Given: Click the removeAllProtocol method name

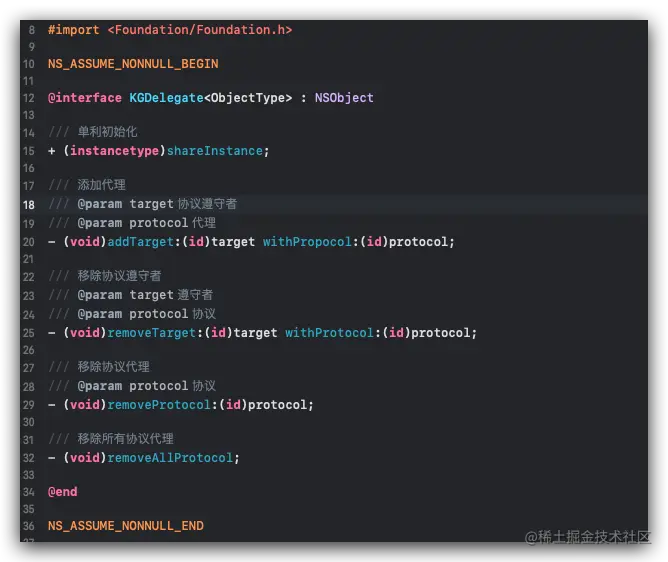Looking at the screenshot, I should coord(170,458).
